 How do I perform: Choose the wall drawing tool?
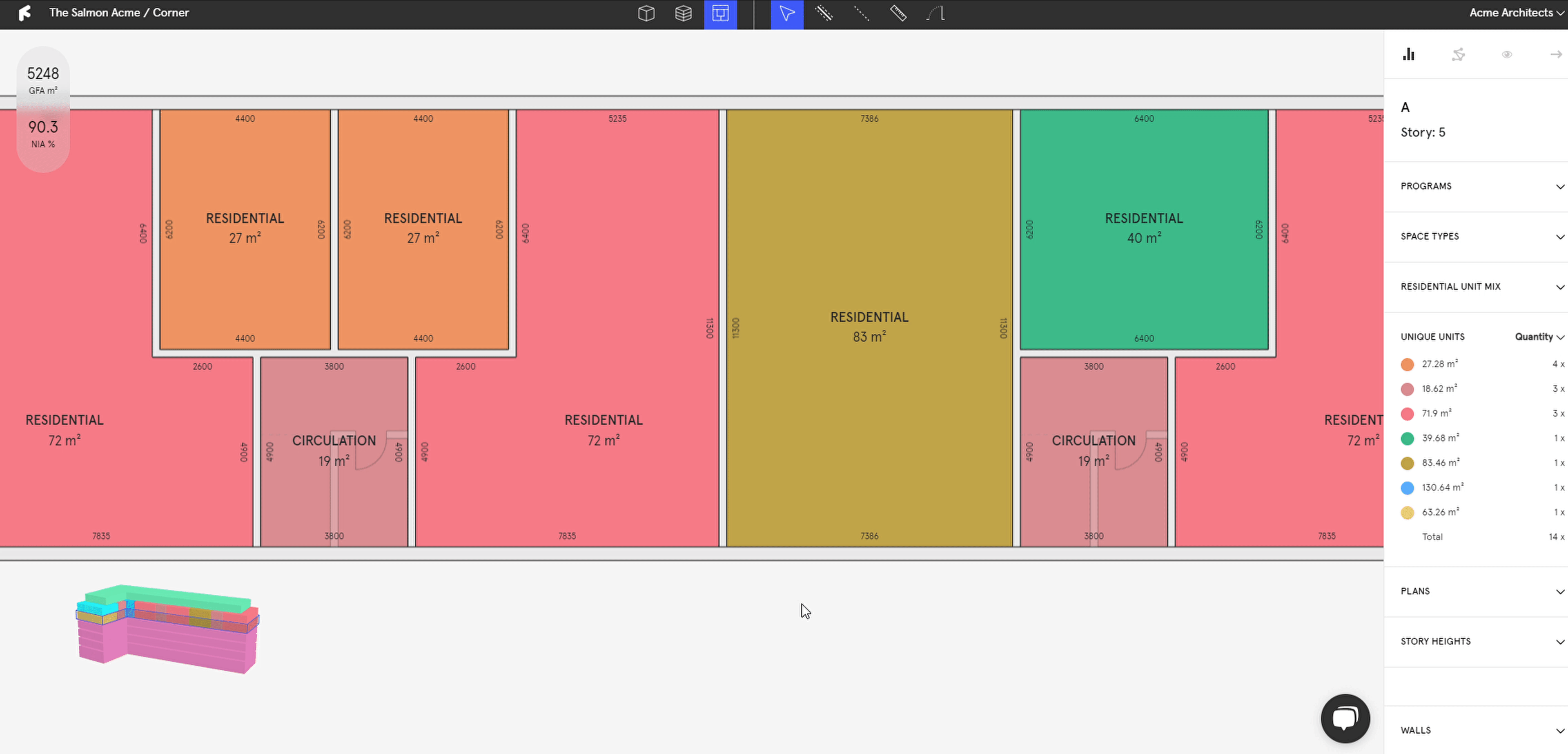point(824,13)
